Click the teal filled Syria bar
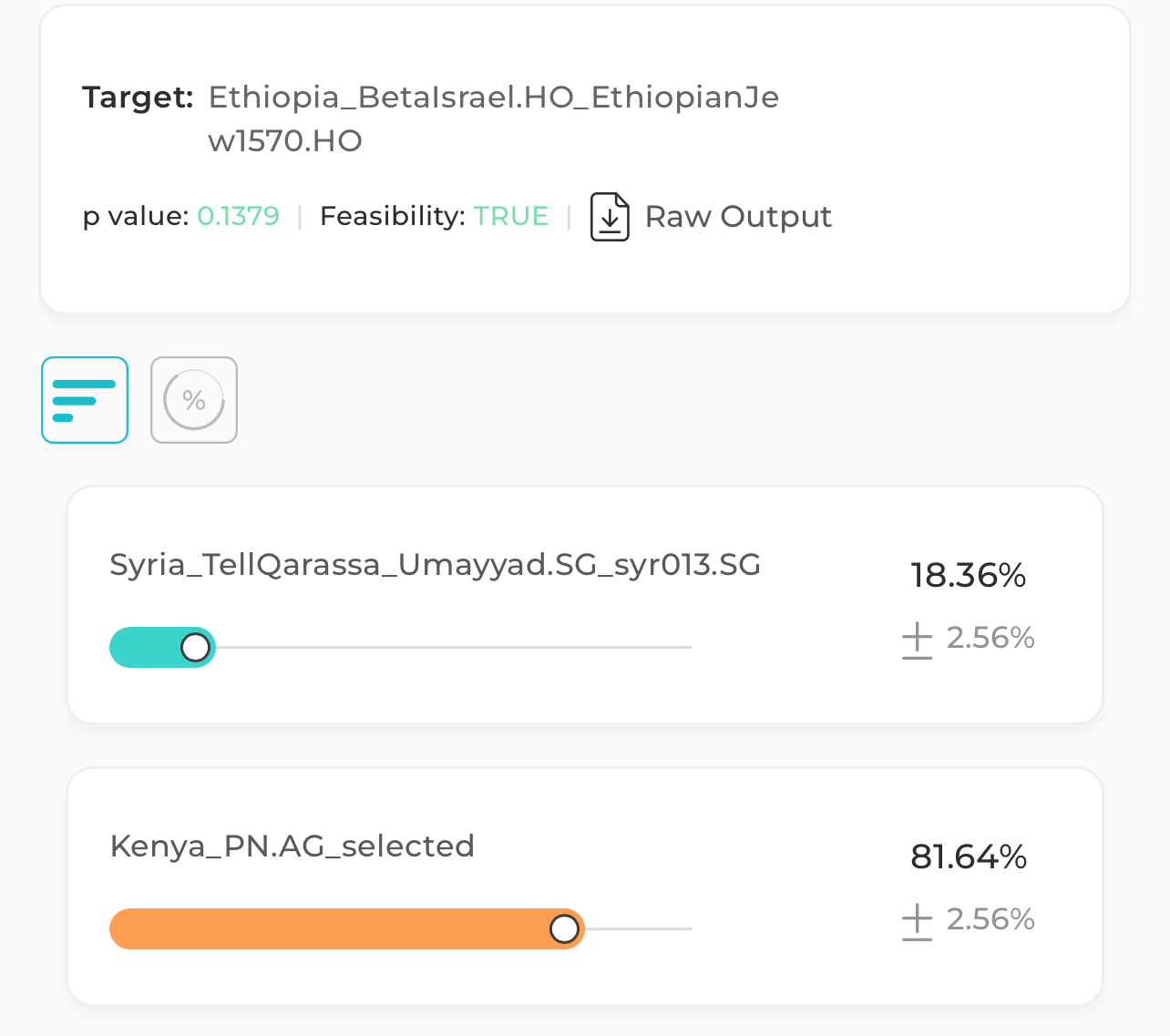This screenshot has width=1170, height=1036. [146, 648]
